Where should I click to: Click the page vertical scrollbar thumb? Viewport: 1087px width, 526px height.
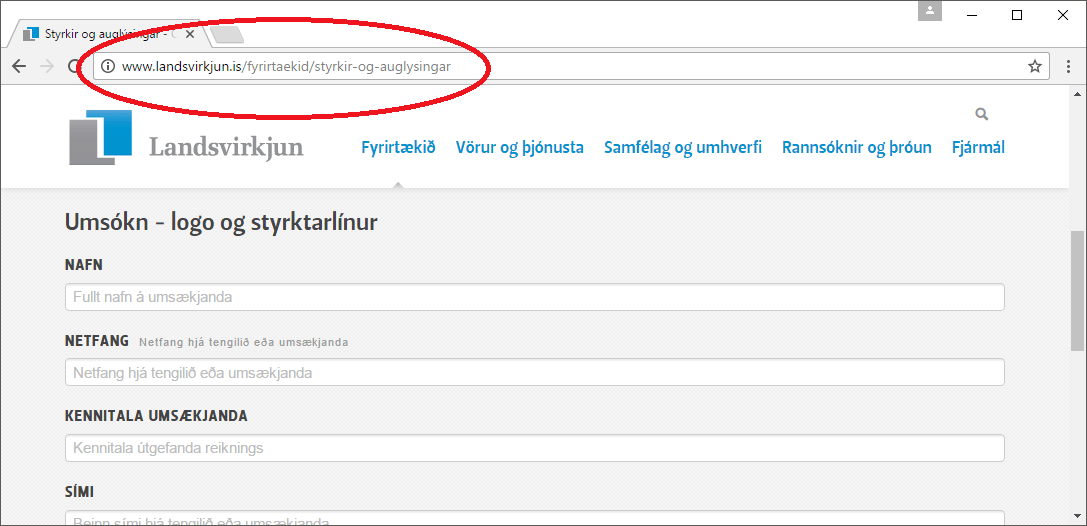[x=1077, y=292]
